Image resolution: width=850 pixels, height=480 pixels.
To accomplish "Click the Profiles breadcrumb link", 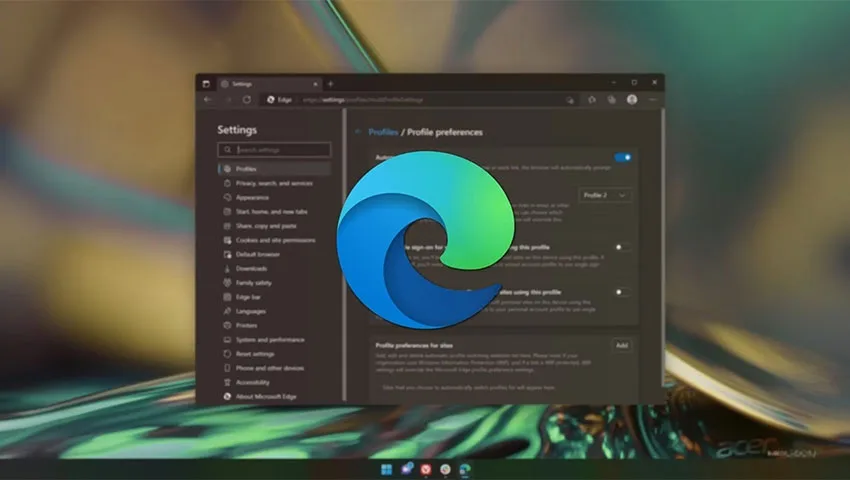I will (383, 132).
